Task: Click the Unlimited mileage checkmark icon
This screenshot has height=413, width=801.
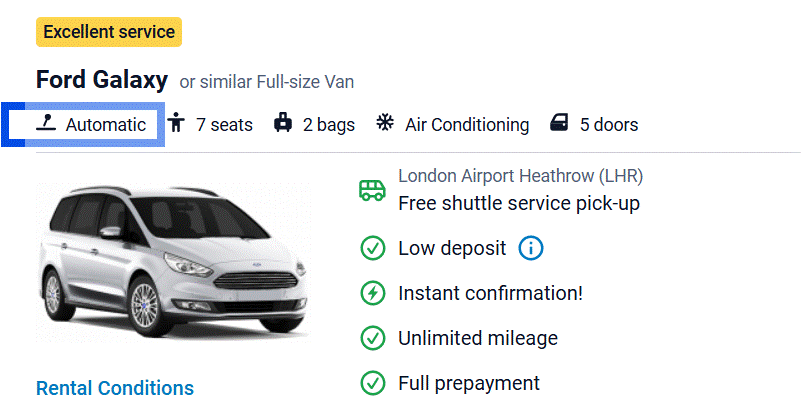Action: 372,338
